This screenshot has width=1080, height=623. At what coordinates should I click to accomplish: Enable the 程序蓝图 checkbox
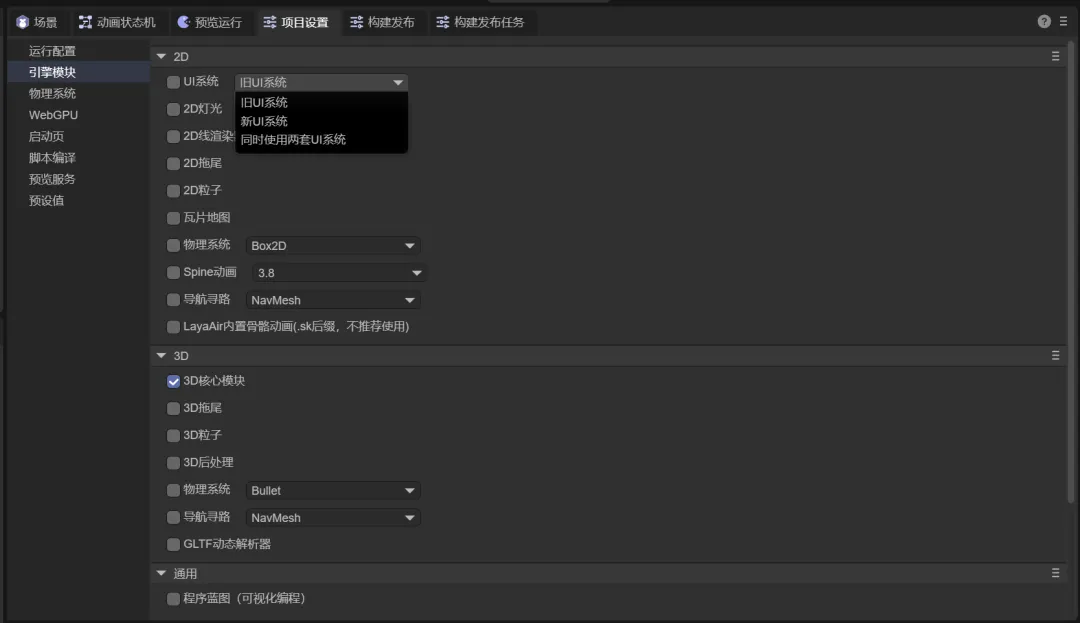point(174,599)
